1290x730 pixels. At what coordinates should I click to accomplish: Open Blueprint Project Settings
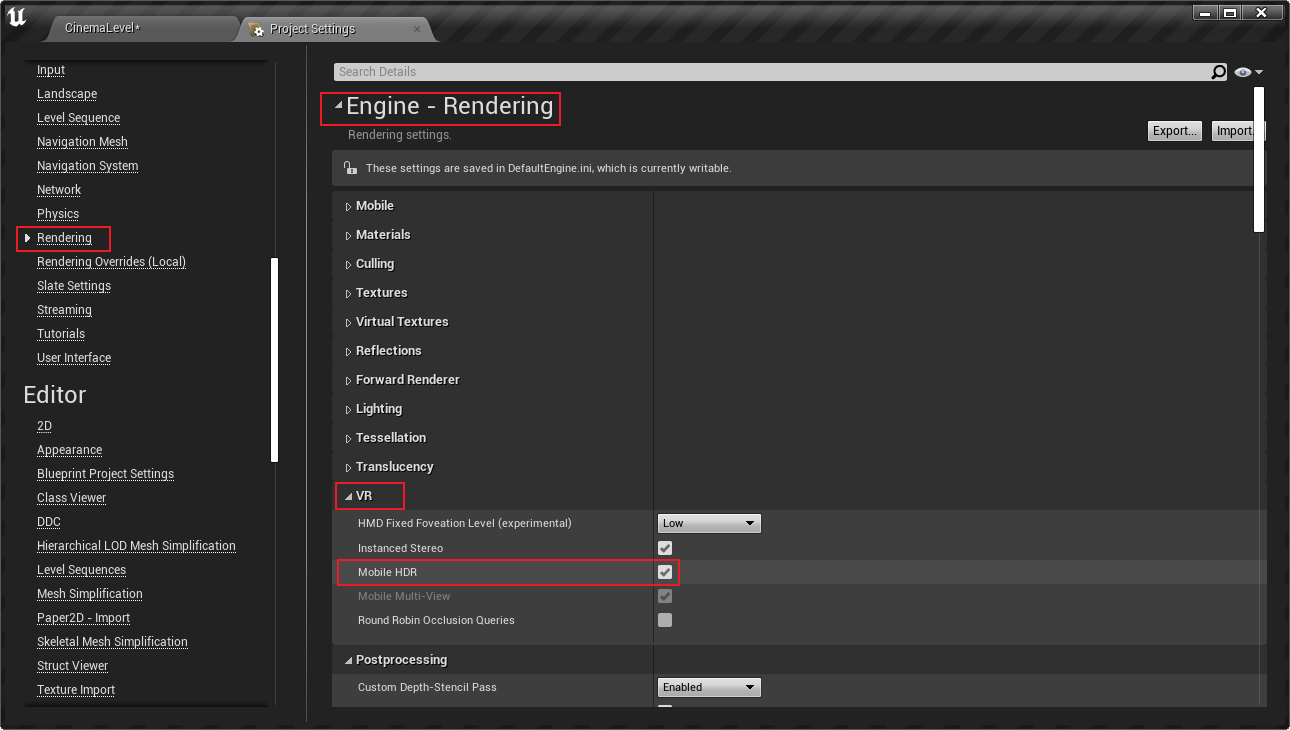[x=105, y=474]
